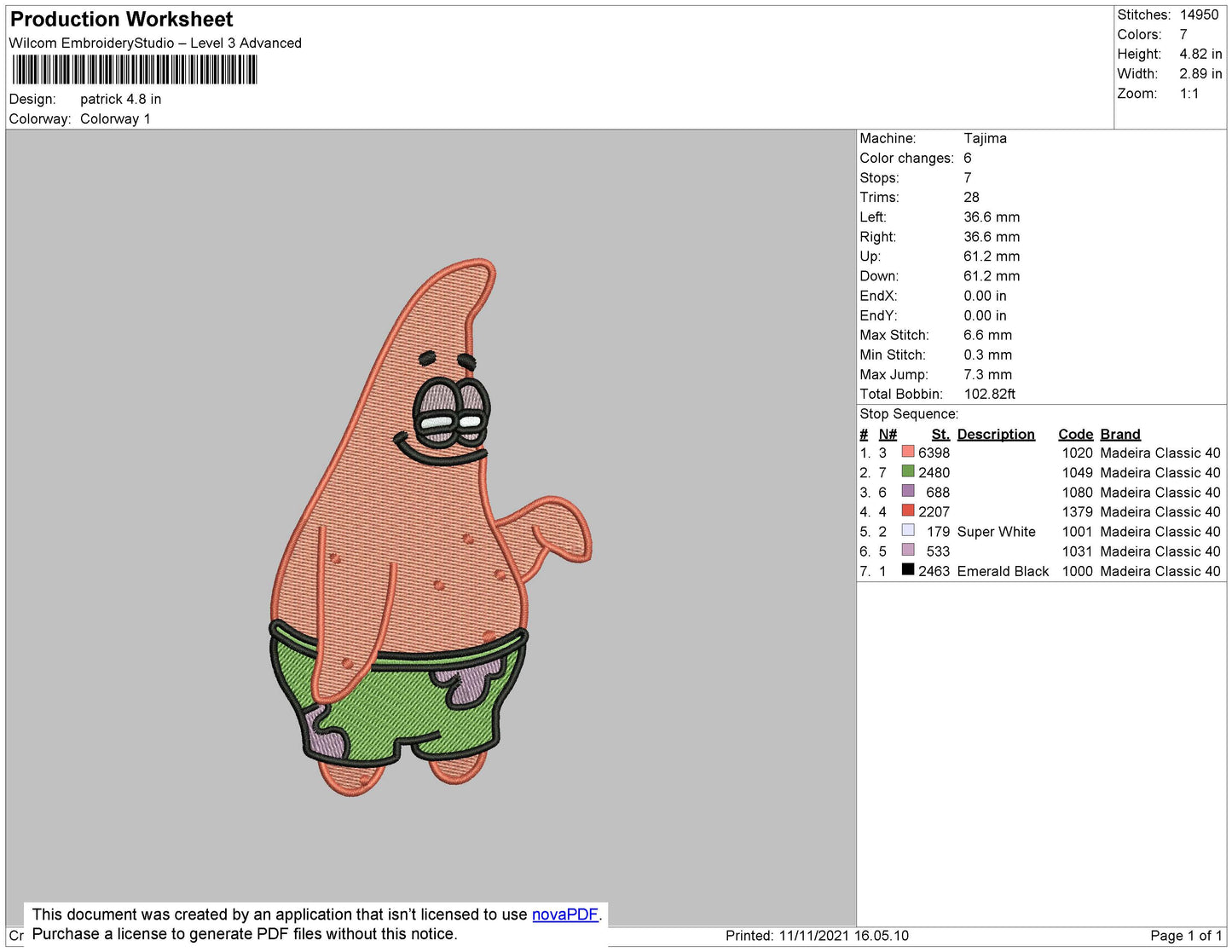Viewport: 1232px width, 952px height.
Task: Select the green swatch for thread 1049
Action: tap(908, 471)
